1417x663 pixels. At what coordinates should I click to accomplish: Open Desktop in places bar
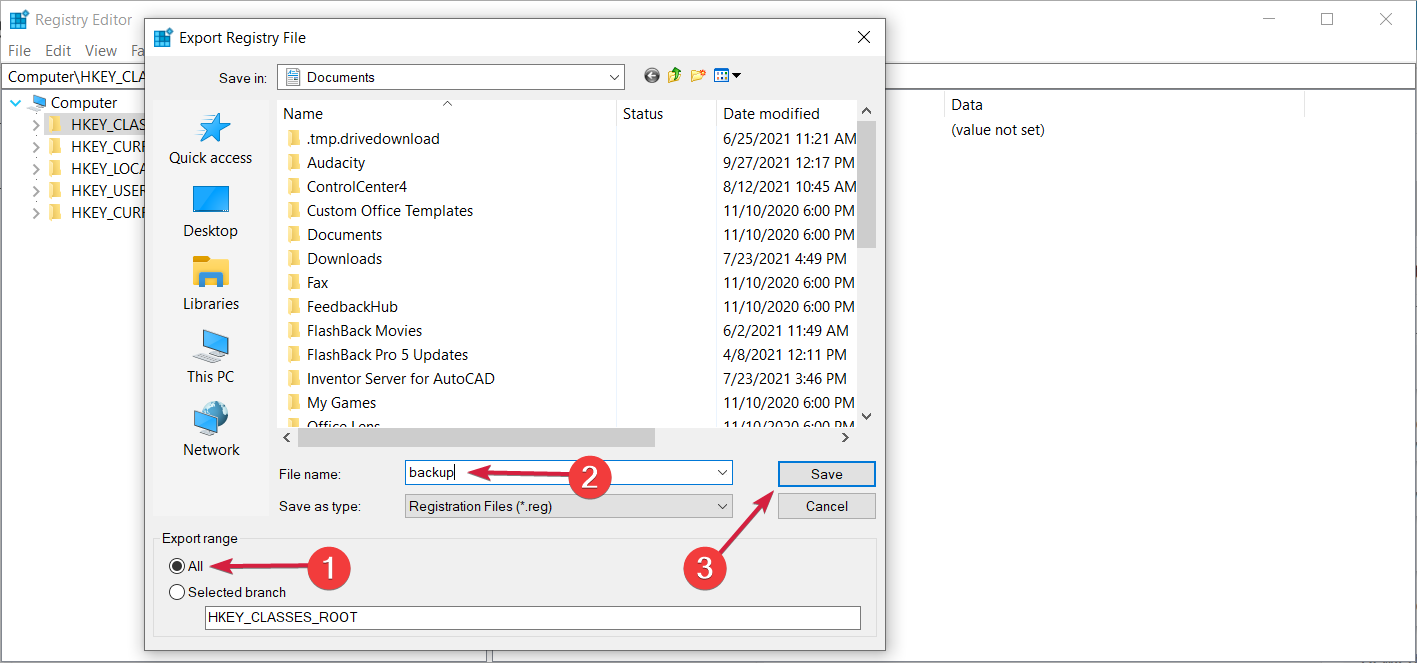tap(210, 212)
